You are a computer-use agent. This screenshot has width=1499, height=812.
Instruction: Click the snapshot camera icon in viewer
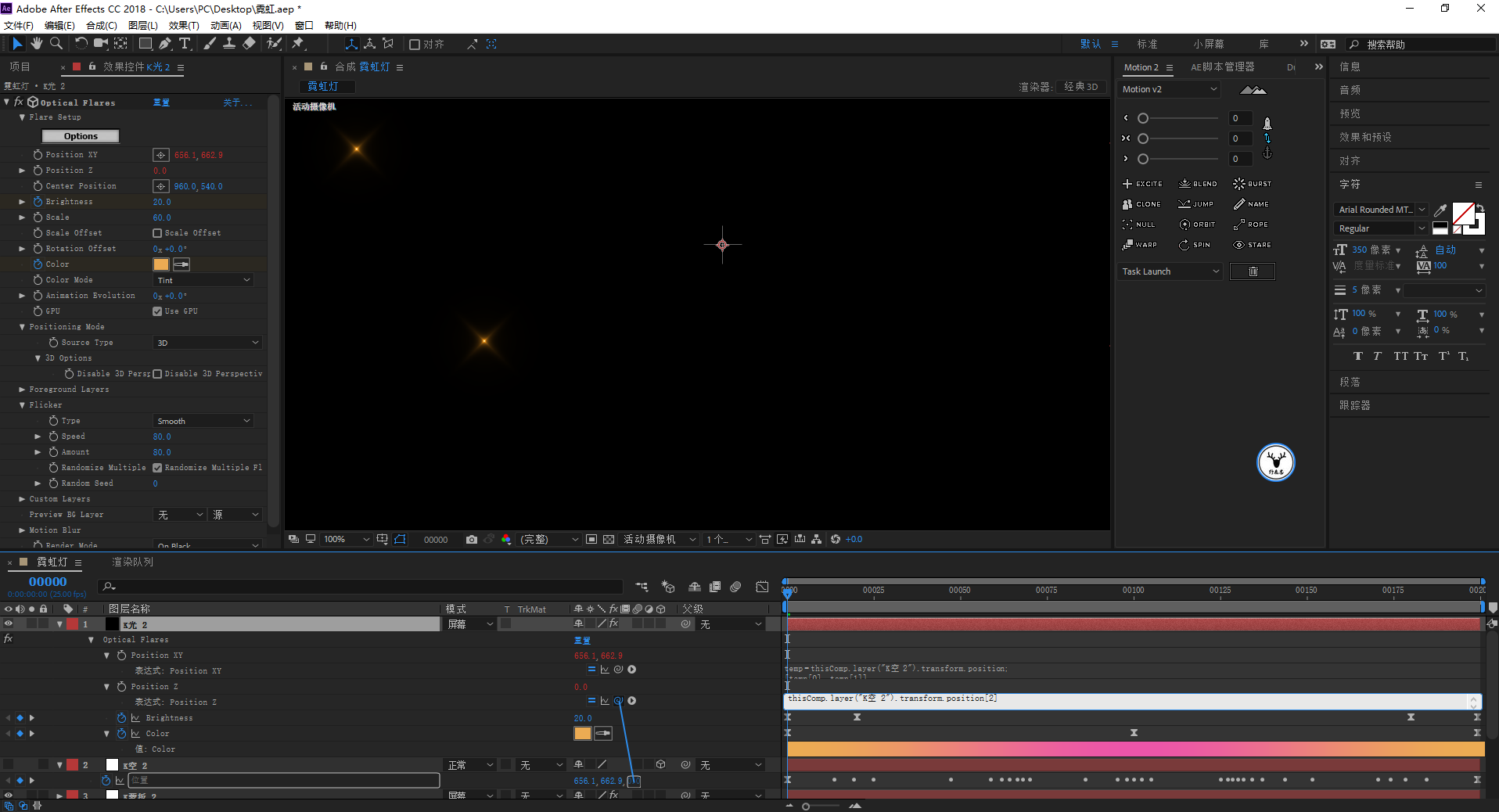472,539
